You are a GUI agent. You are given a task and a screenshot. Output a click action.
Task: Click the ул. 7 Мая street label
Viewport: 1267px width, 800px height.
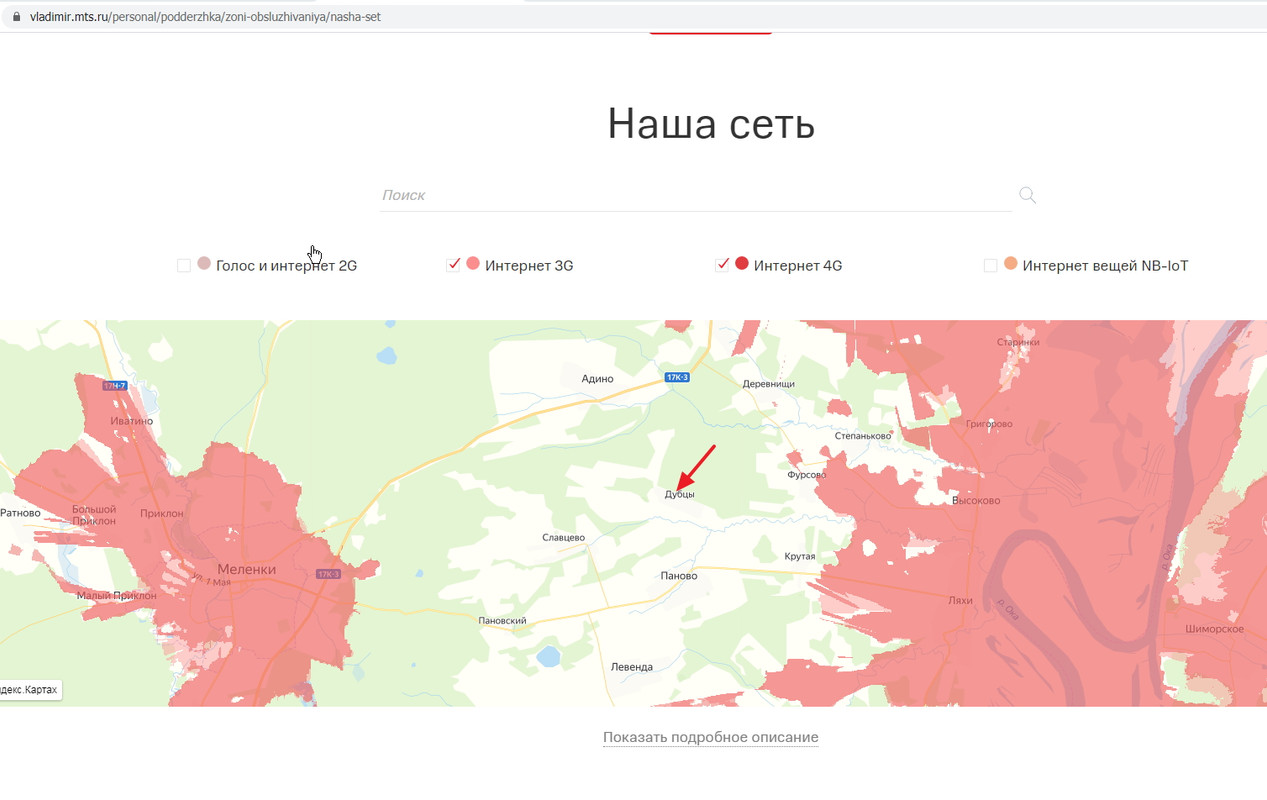[213, 582]
